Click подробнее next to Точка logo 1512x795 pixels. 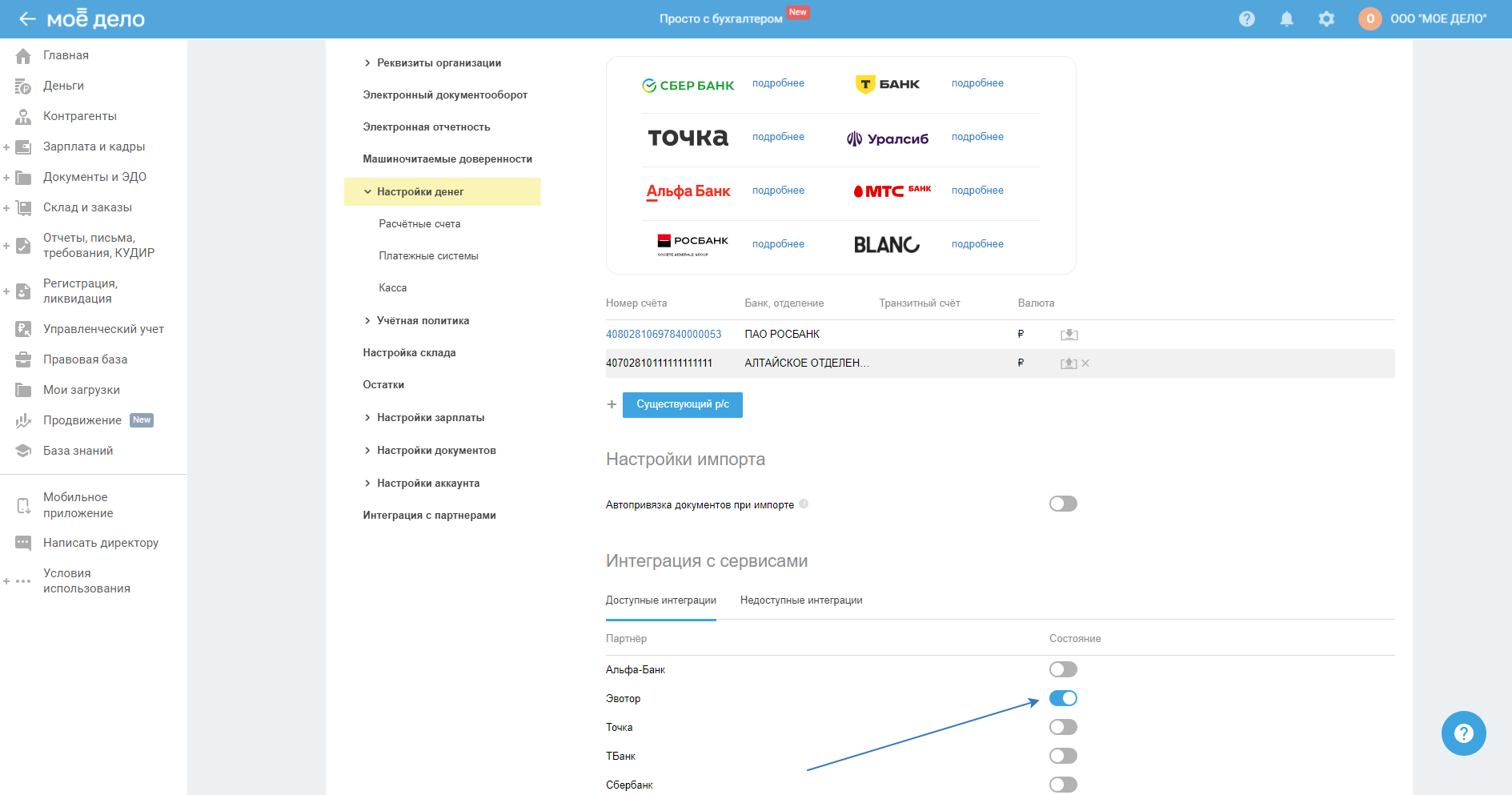point(778,137)
